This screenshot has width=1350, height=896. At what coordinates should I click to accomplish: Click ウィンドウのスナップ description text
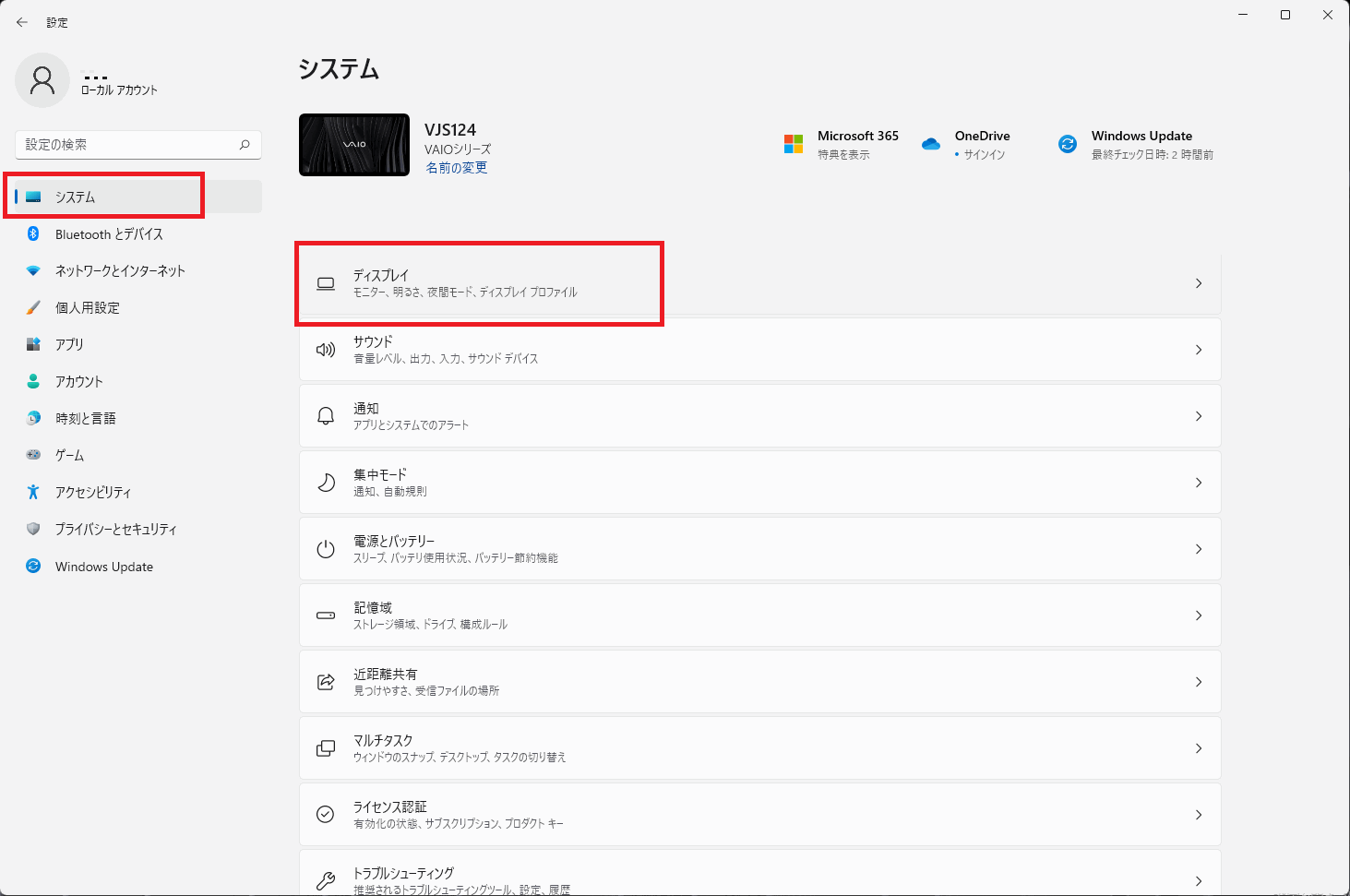pos(460,758)
